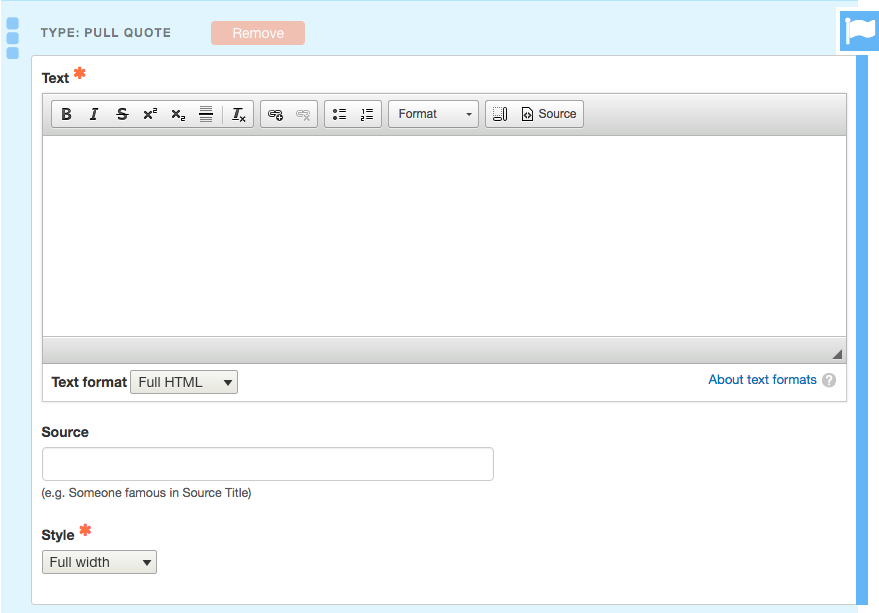Insert a numbered list
Viewport: 879px width, 613px height.
367,114
